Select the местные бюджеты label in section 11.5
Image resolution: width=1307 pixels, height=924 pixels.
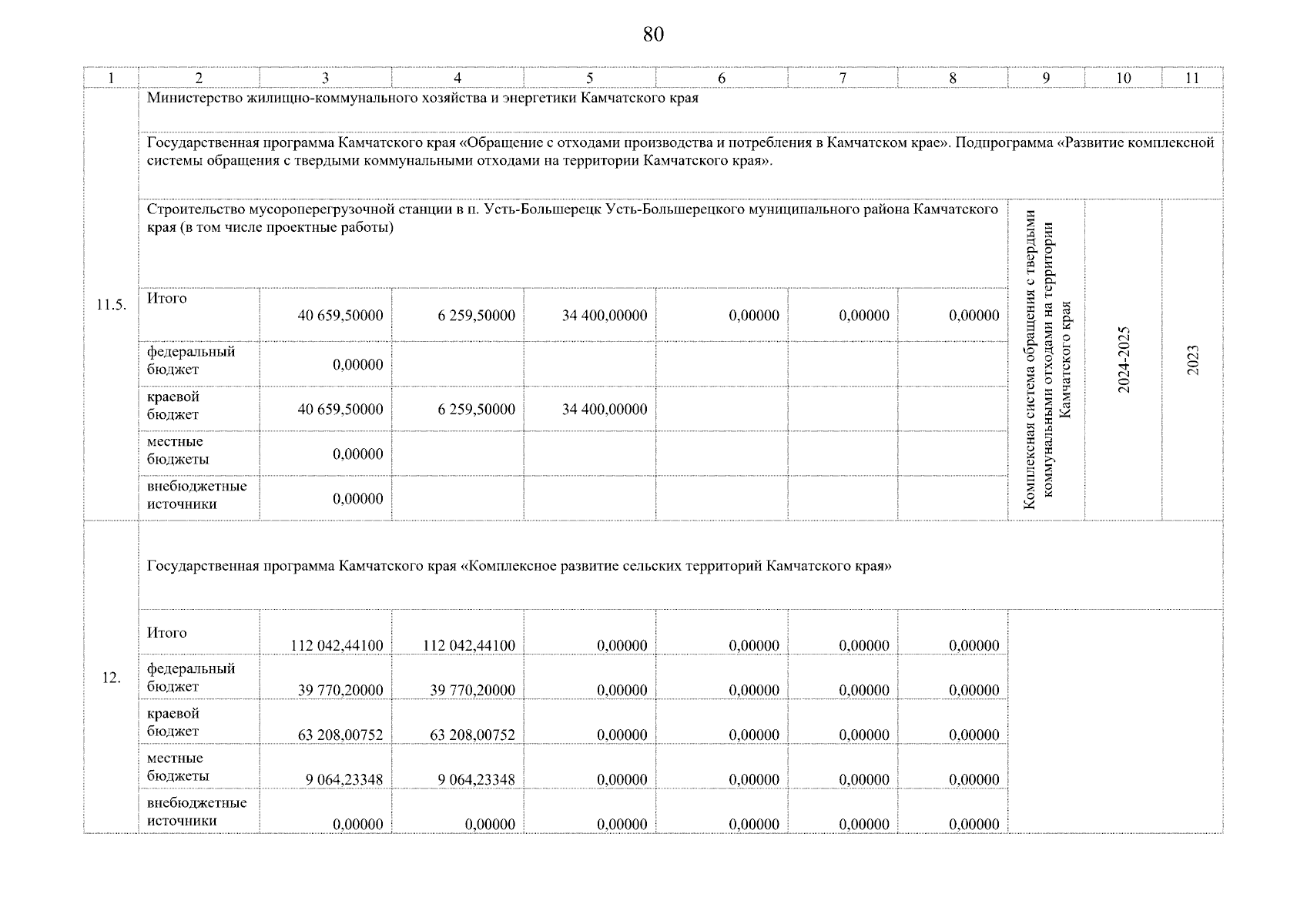click(178, 450)
